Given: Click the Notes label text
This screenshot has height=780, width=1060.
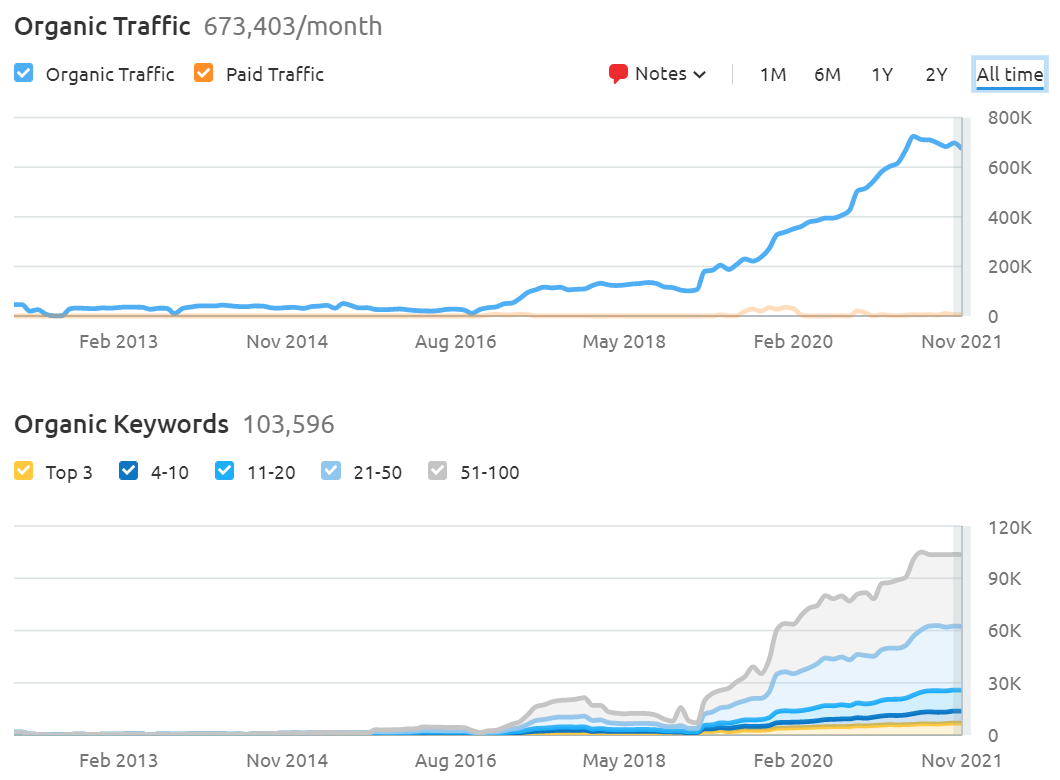Looking at the screenshot, I should (x=661, y=74).
